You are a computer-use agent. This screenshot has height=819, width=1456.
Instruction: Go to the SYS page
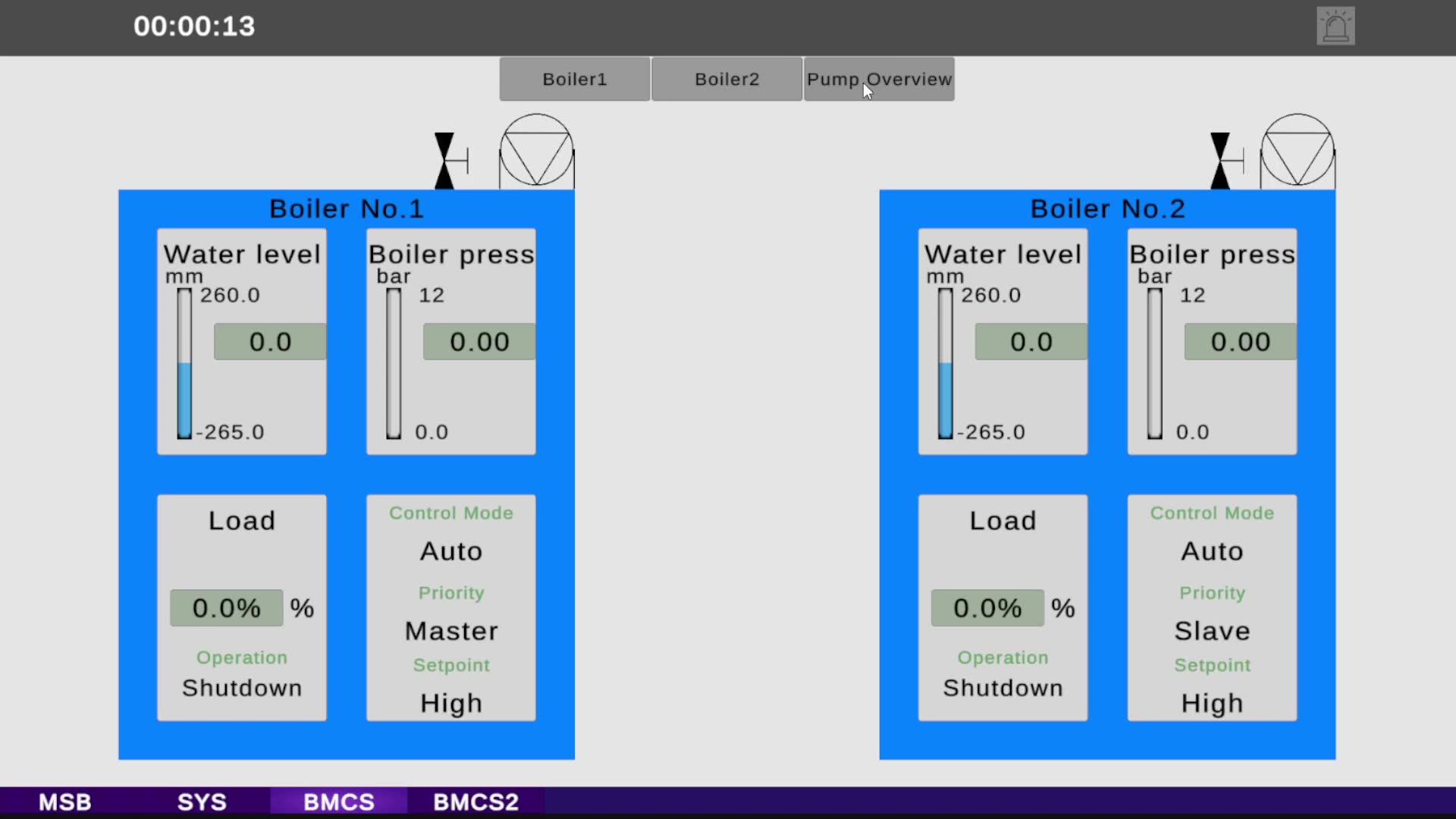click(202, 802)
